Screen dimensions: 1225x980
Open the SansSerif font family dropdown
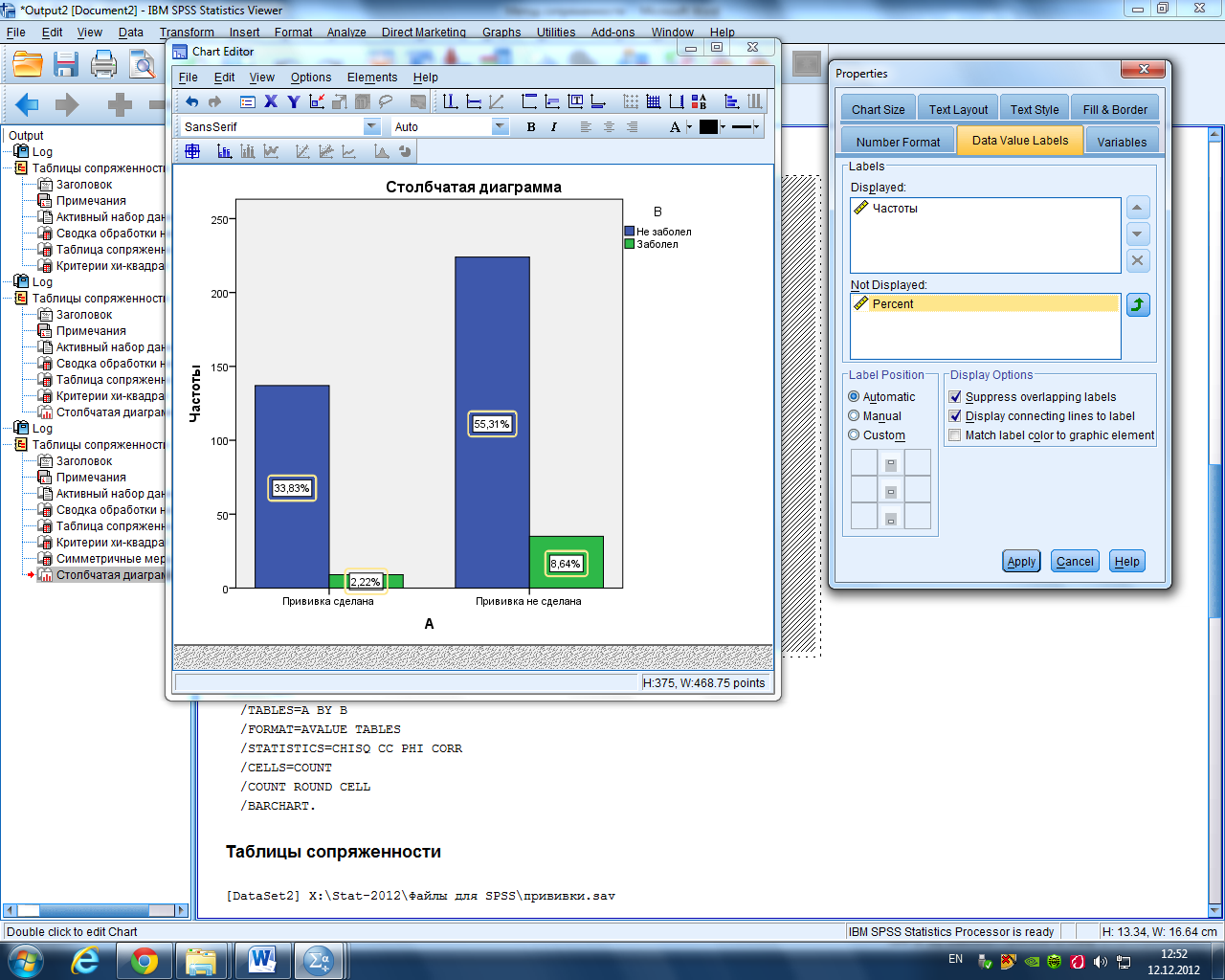372,126
